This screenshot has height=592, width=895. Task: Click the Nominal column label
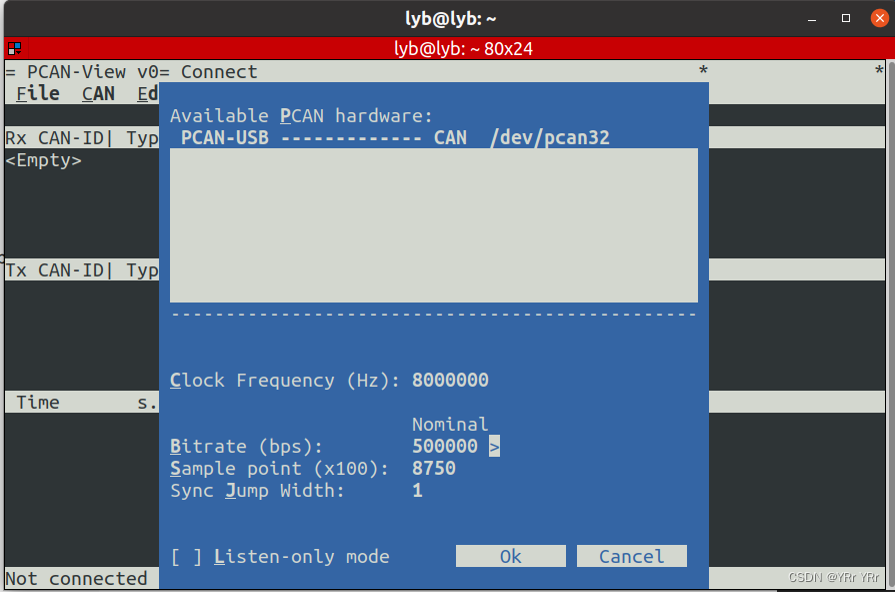click(x=450, y=424)
